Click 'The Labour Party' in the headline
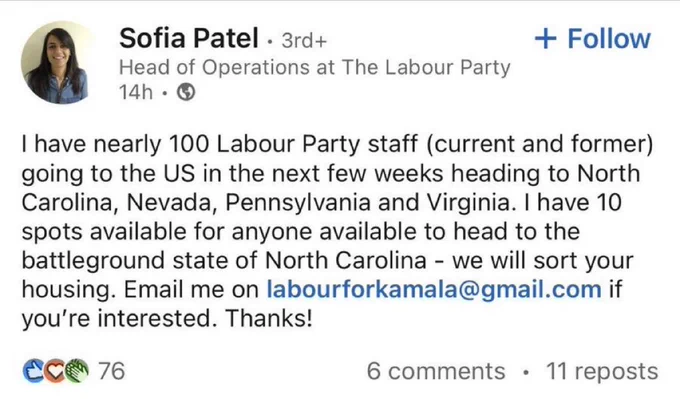The height and width of the screenshot is (399, 680). point(426,67)
